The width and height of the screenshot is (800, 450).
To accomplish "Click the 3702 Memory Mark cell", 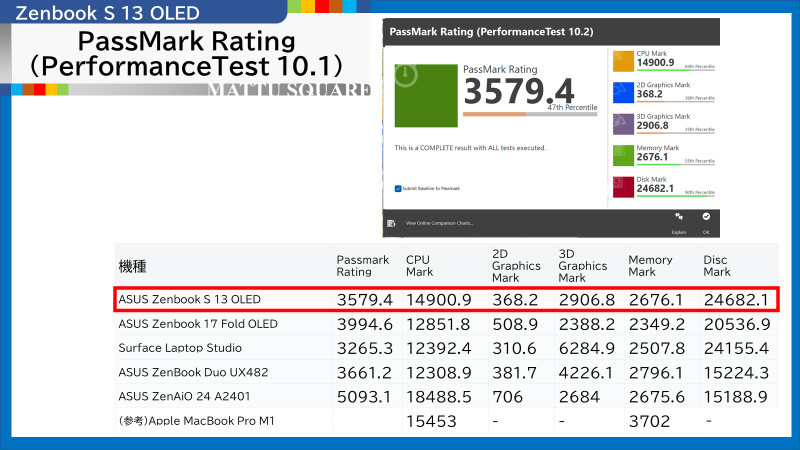I will (x=649, y=421).
